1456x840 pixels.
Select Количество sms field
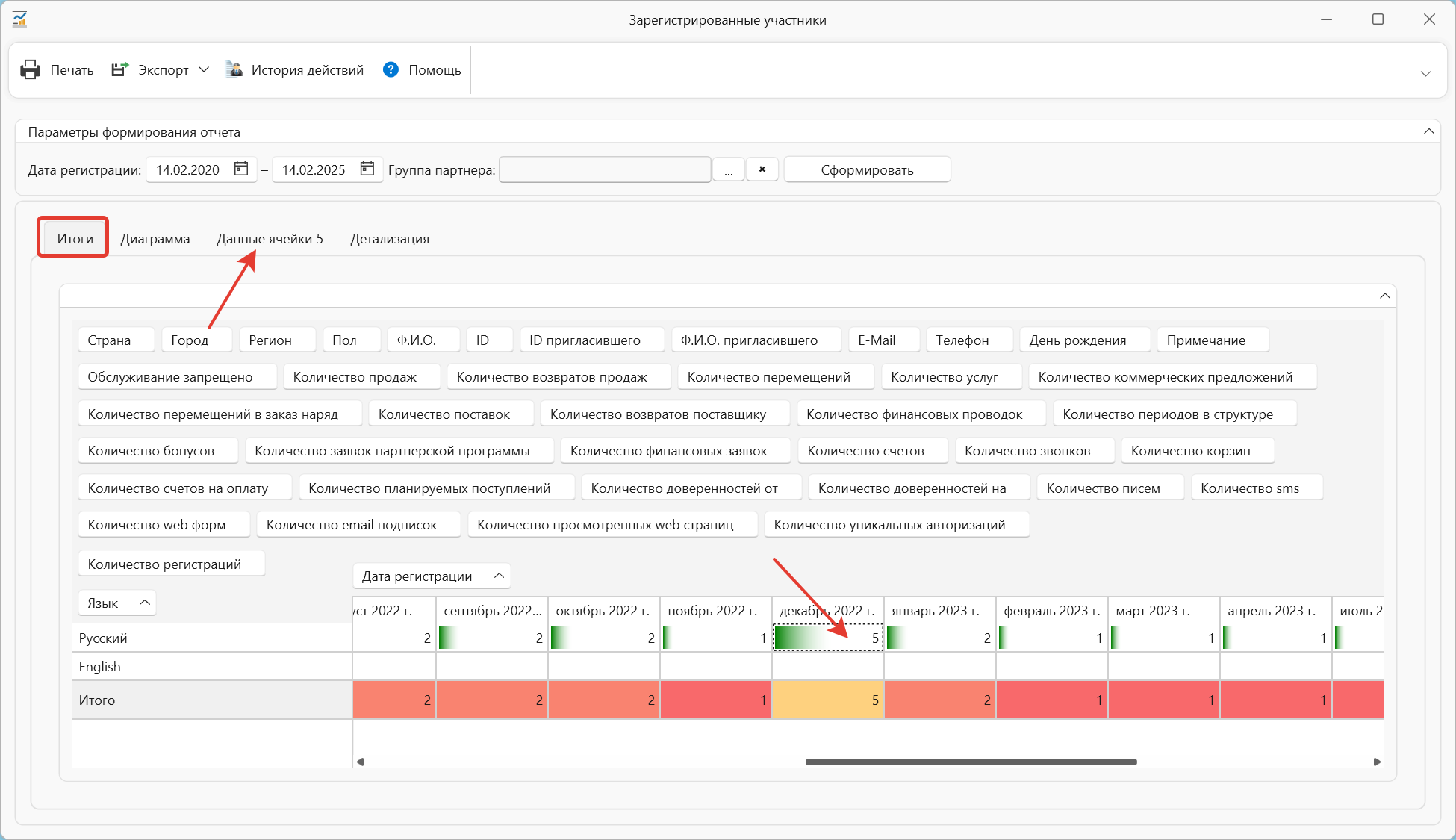point(1257,488)
